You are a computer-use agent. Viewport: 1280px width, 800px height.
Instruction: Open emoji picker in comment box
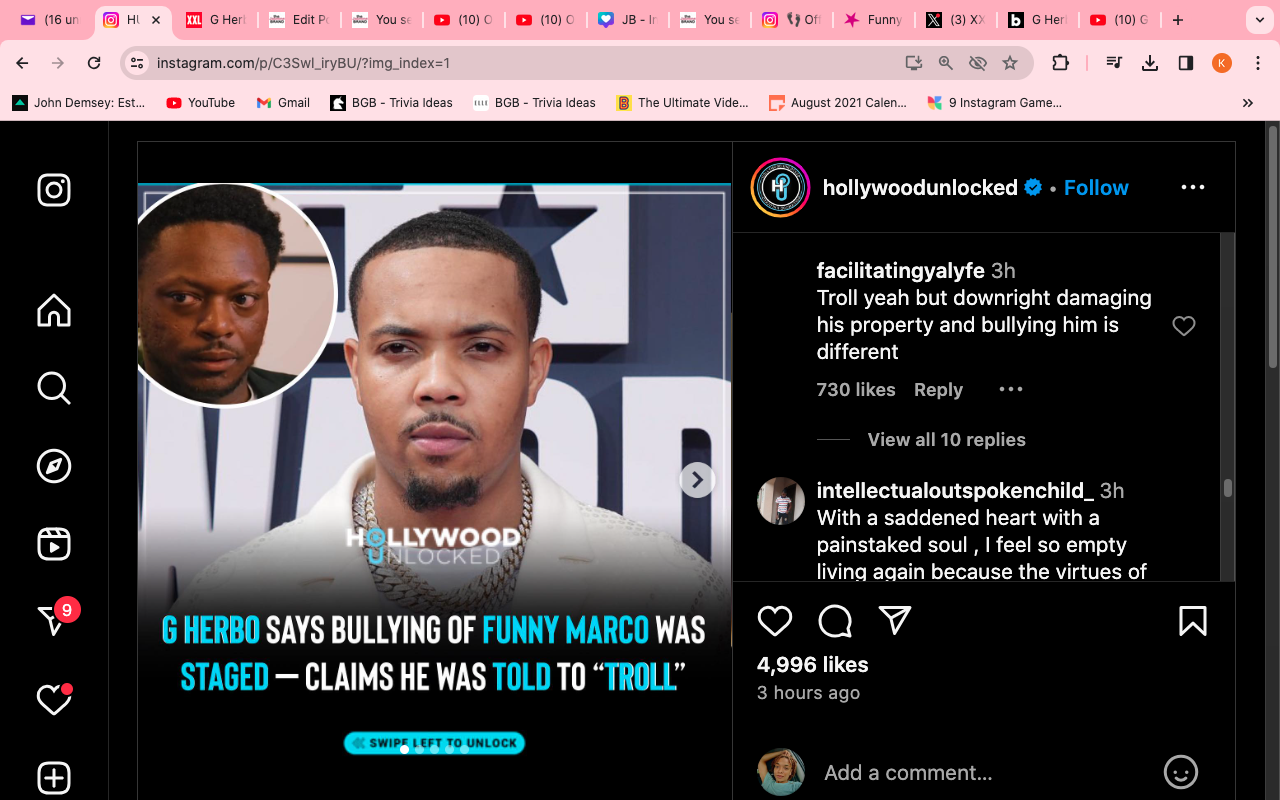click(1181, 772)
